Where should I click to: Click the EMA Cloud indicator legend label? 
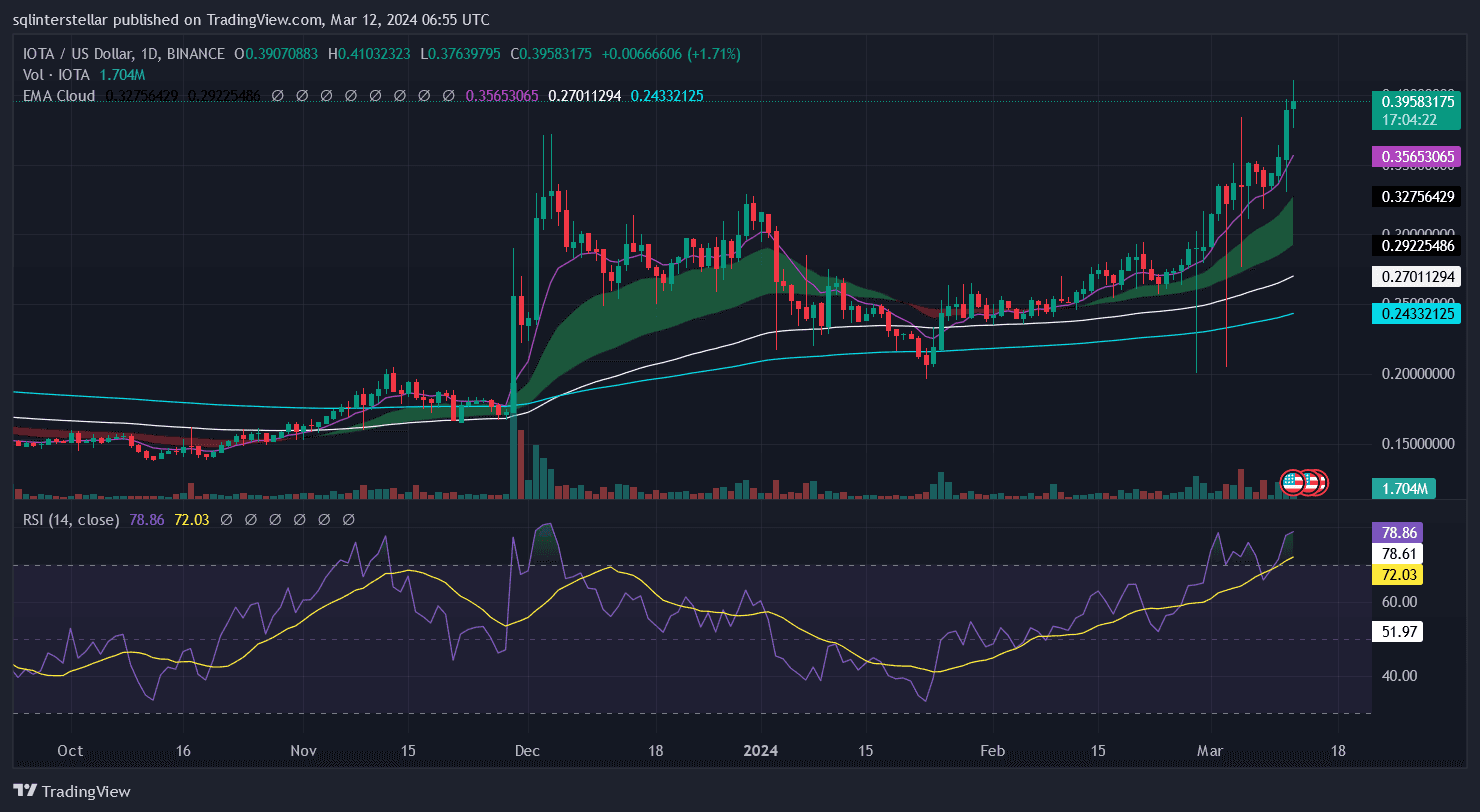pos(59,96)
